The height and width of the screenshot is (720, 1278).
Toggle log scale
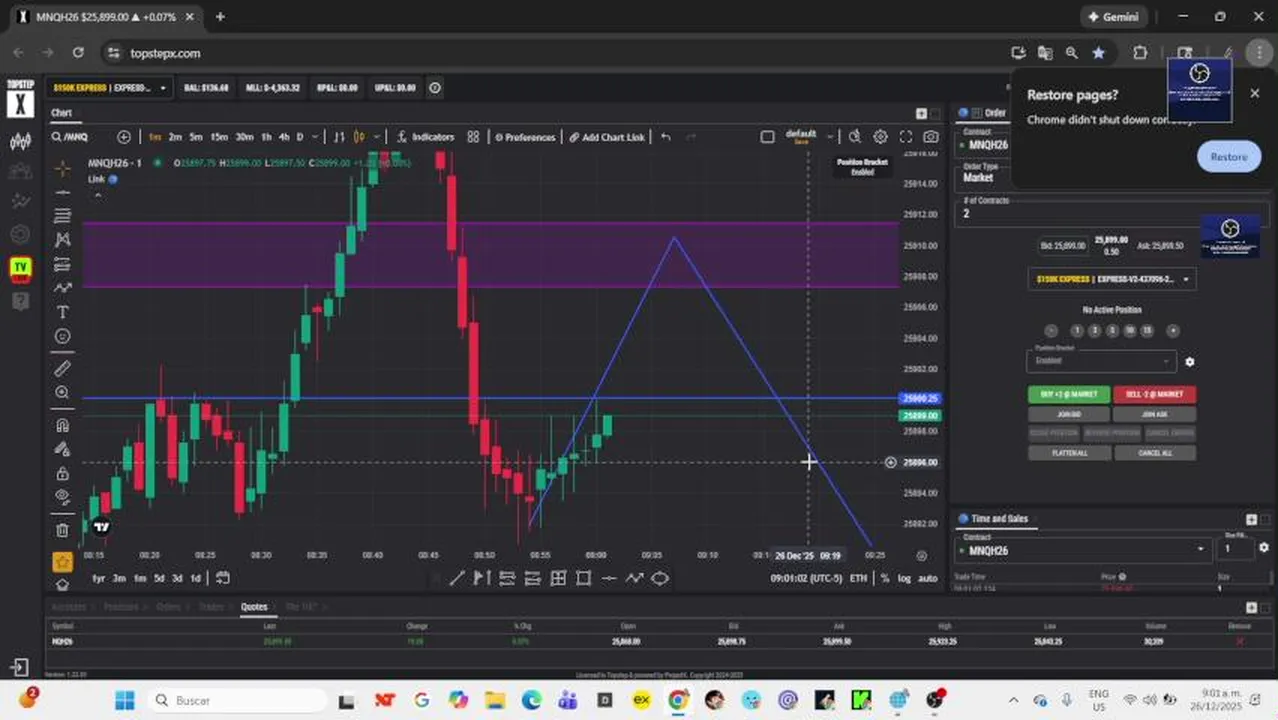(904, 578)
